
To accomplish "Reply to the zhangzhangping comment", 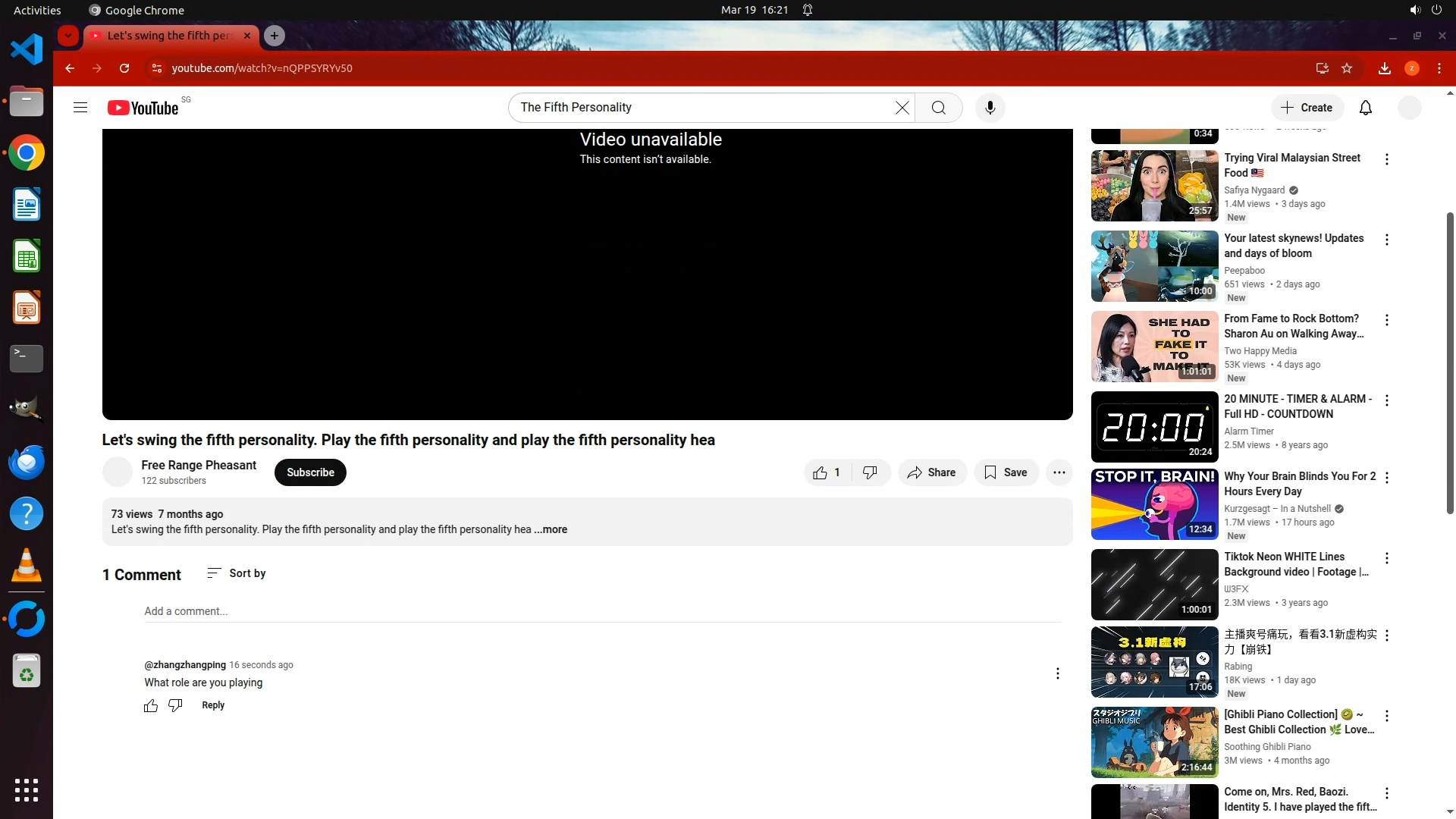I will tap(213, 705).
